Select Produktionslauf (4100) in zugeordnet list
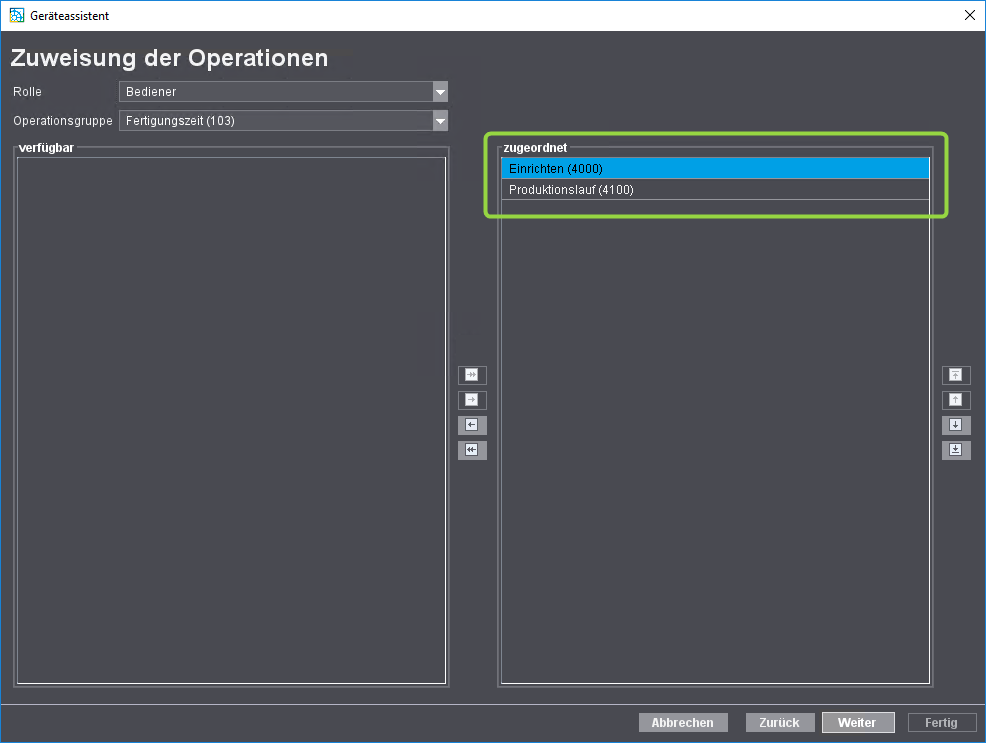The image size is (986, 743). pyautogui.click(x=715, y=190)
